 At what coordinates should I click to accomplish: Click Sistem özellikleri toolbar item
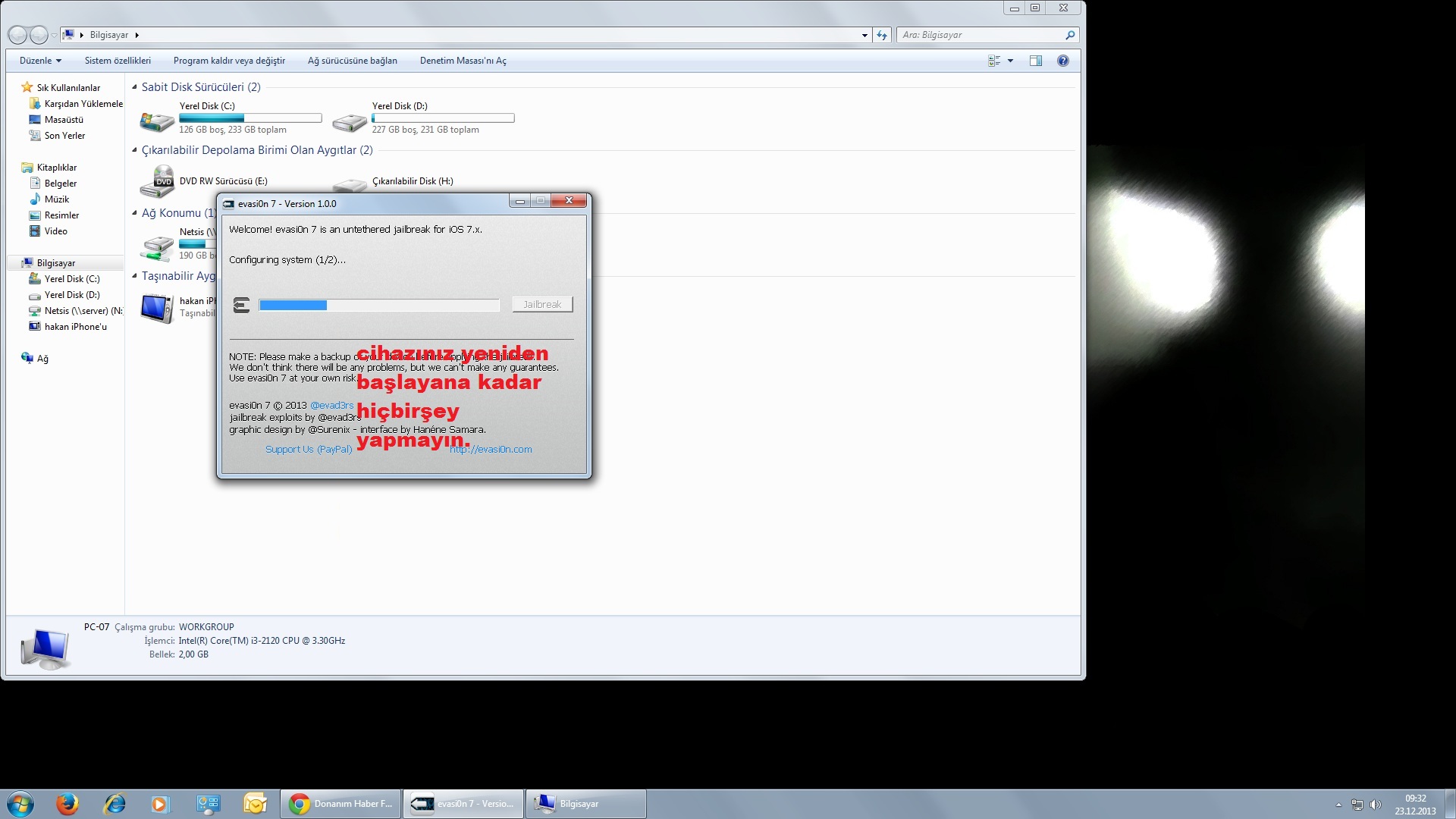[x=118, y=61]
